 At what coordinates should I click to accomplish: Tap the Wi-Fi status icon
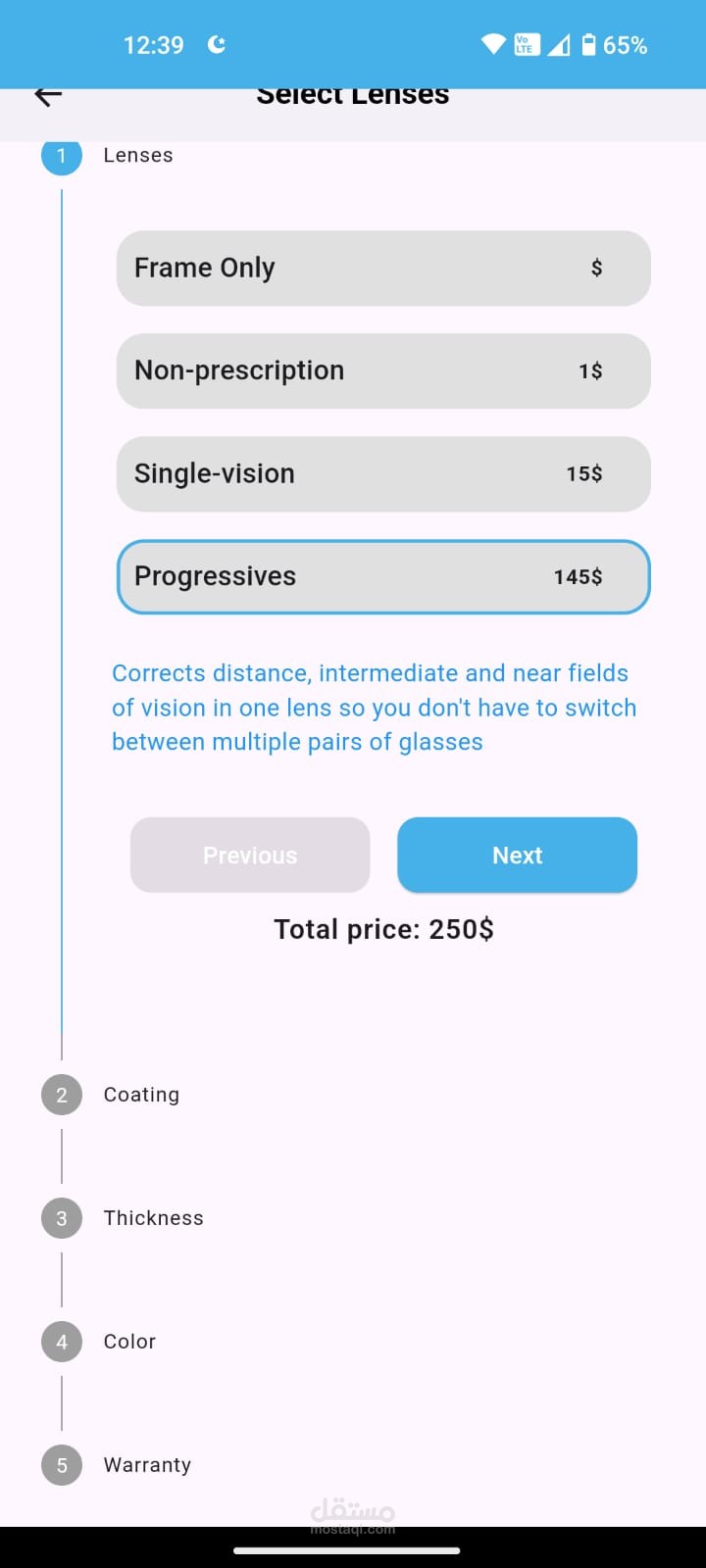click(492, 44)
